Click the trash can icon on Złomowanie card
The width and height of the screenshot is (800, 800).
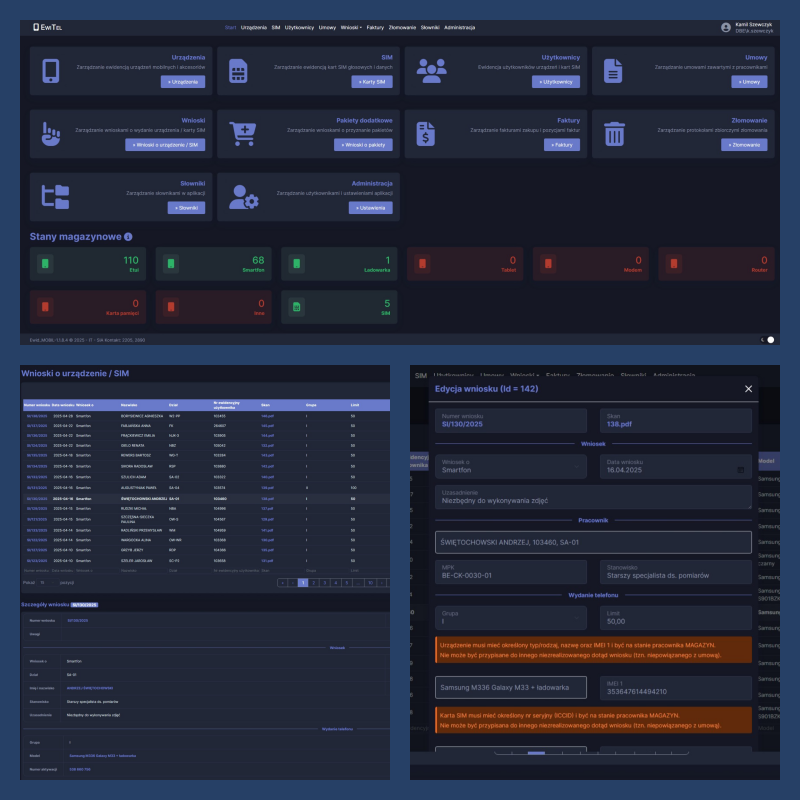coord(614,134)
